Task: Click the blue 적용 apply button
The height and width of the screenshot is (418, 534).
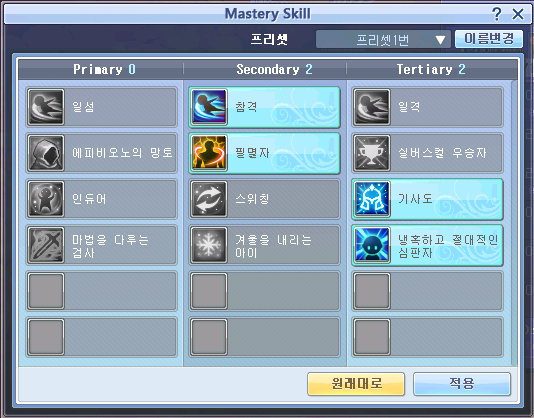Action: pyautogui.click(x=462, y=384)
